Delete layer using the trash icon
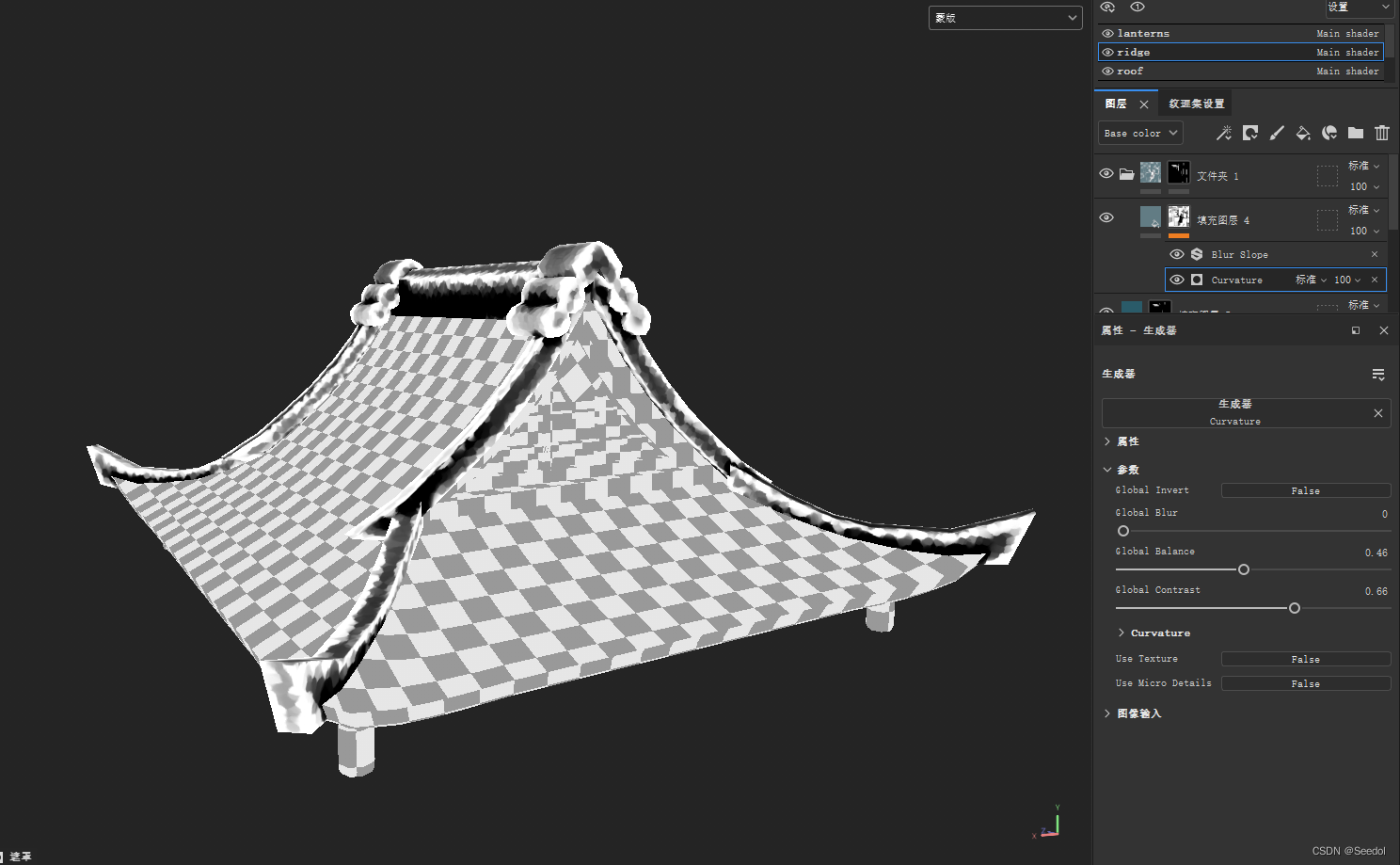The image size is (1400, 865). [1382, 133]
